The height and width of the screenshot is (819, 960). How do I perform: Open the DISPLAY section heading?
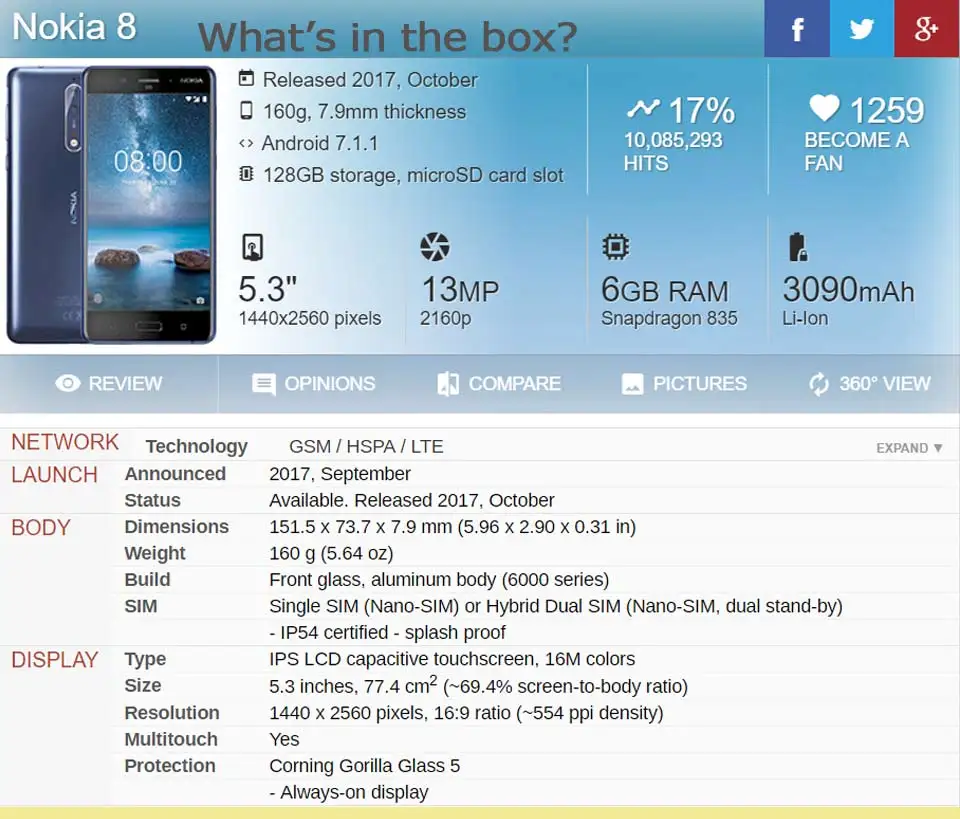click(x=54, y=659)
